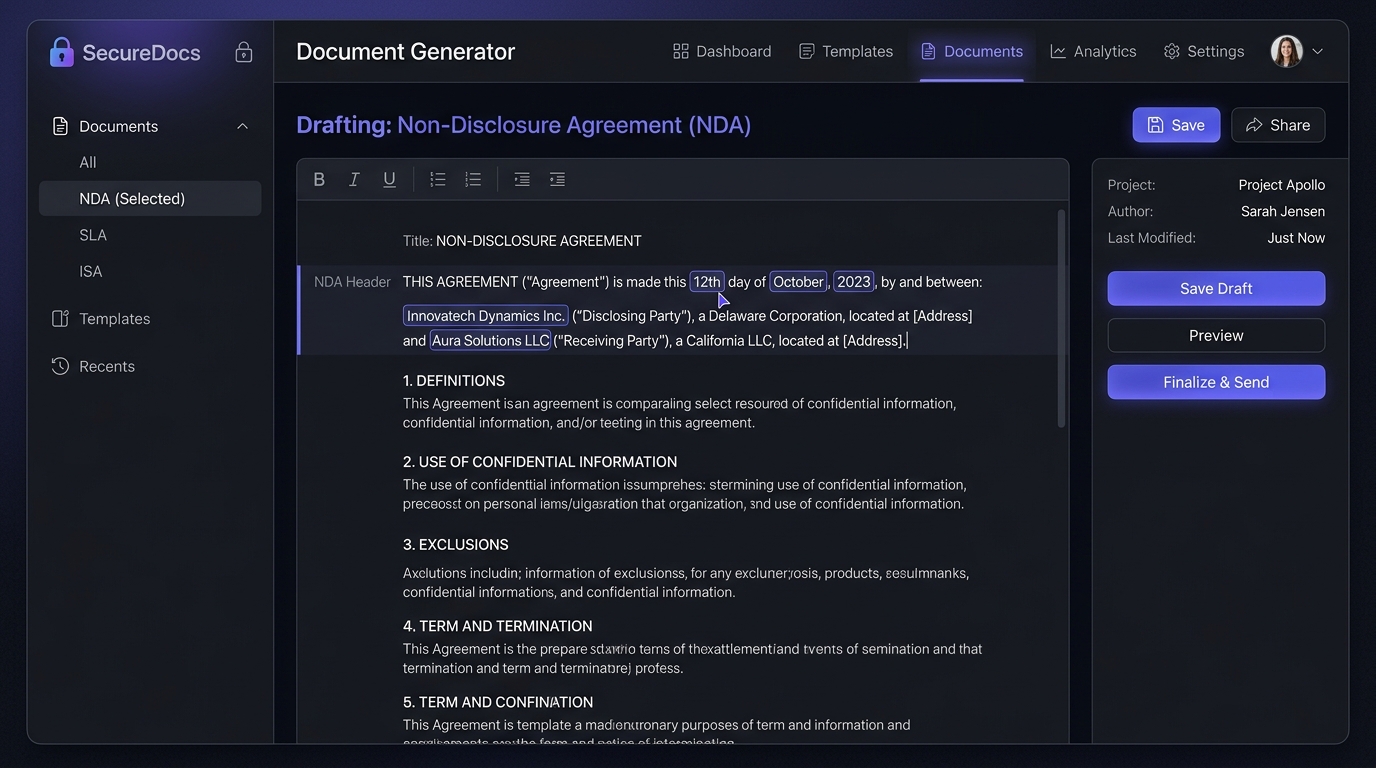Open the Dashboard tab

(722, 51)
